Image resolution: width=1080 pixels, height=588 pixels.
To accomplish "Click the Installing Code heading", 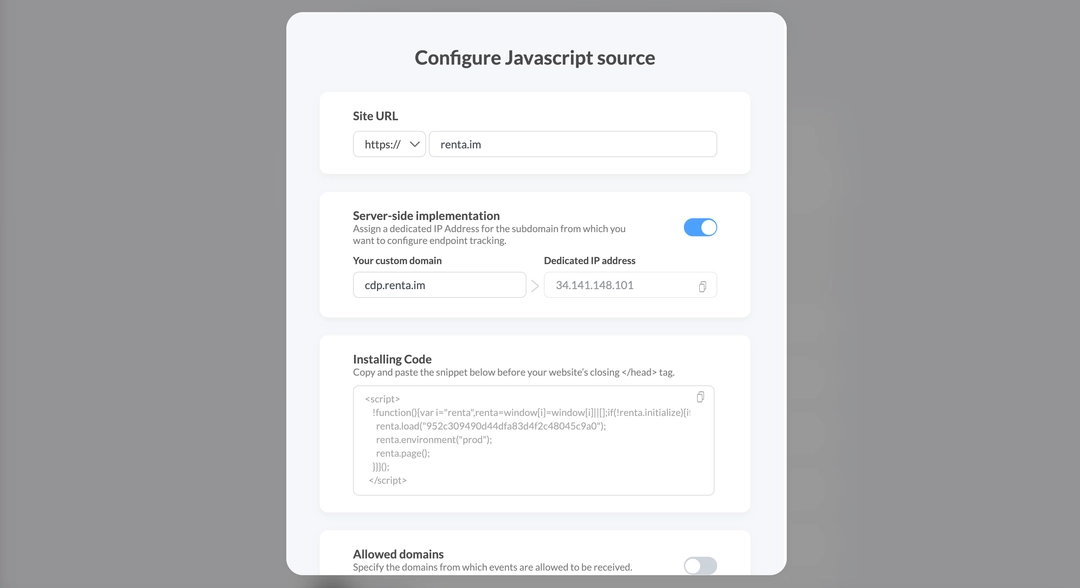I will (x=392, y=359).
